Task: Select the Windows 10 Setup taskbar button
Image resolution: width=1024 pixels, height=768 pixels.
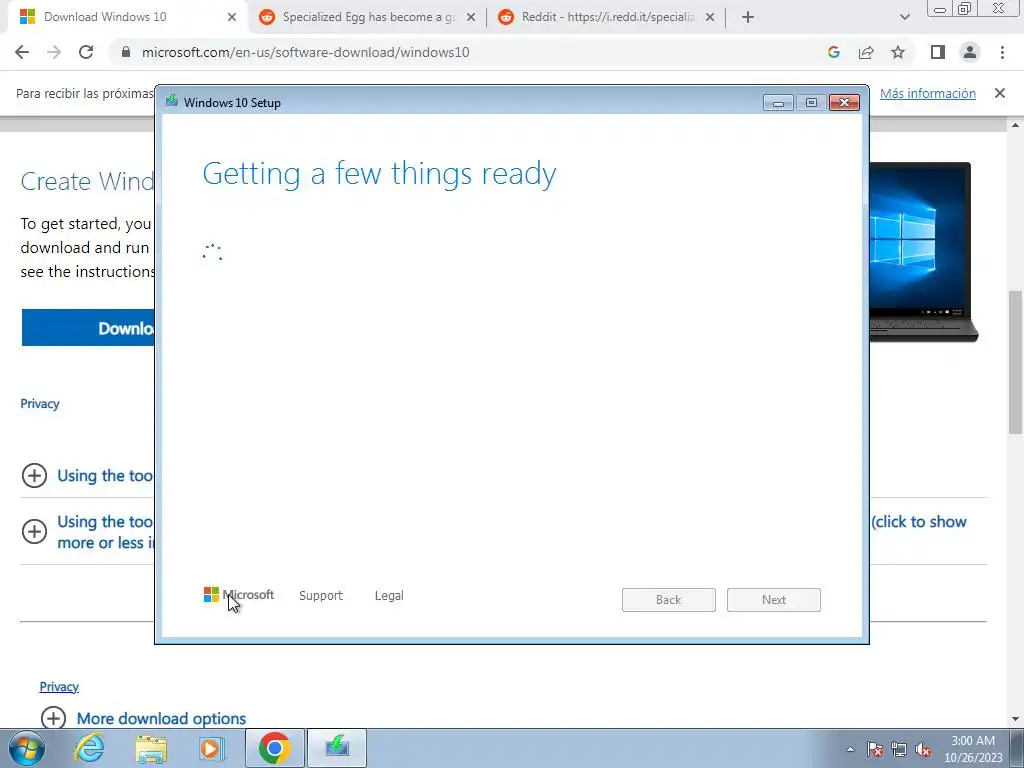Action: click(x=337, y=748)
